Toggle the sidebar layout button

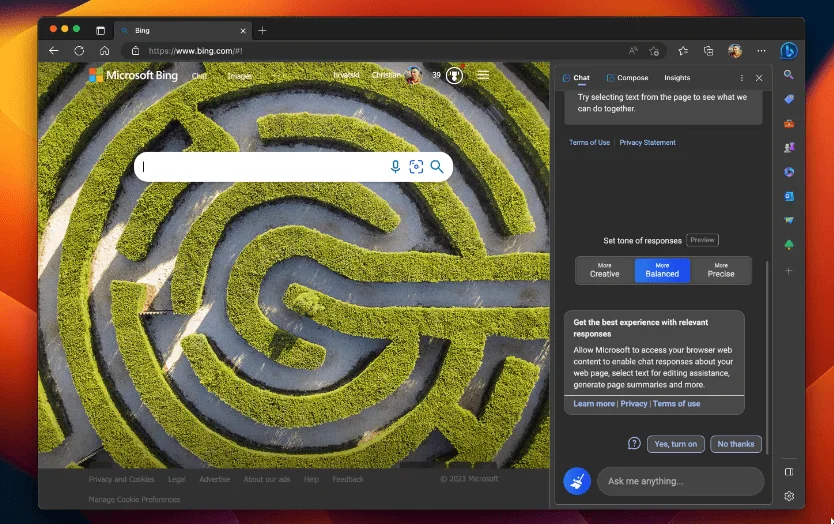(789, 472)
